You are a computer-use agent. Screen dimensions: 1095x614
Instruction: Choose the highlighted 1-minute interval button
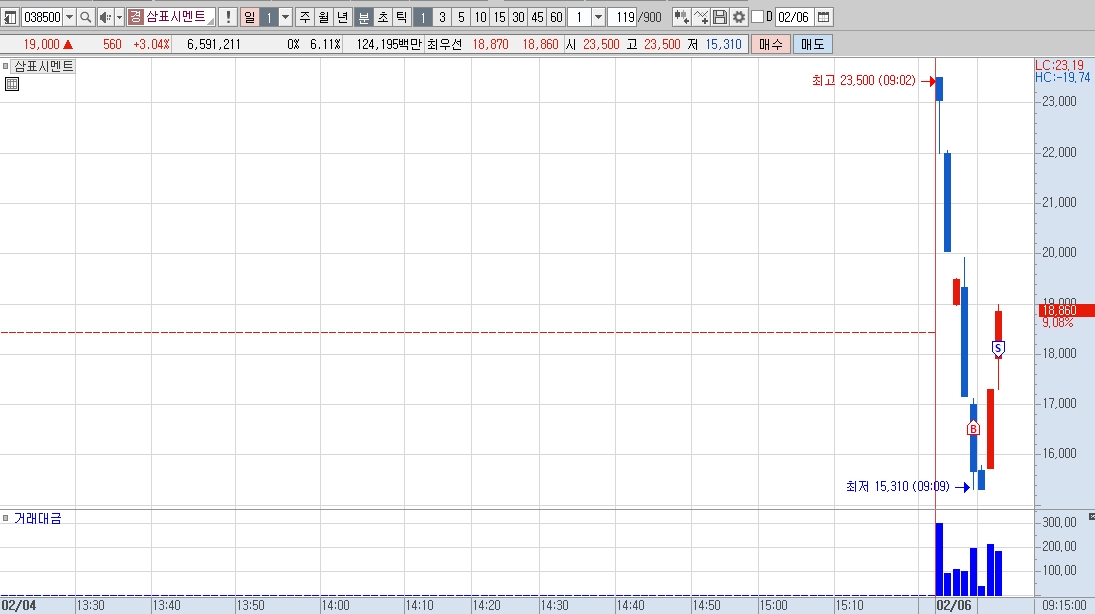422,17
